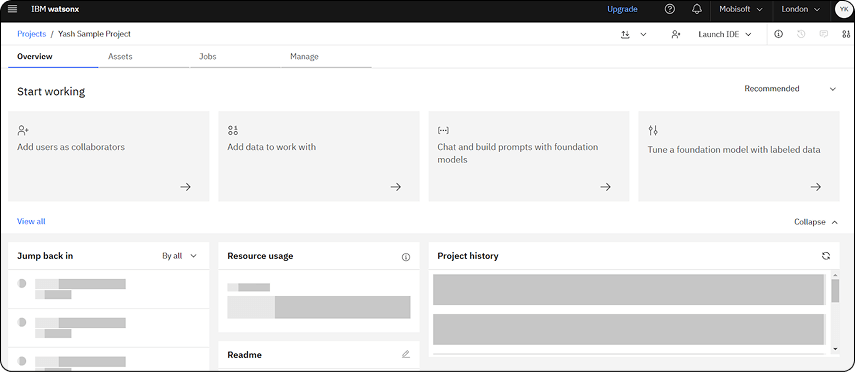
Task: Open the hamburger navigation menu
Action: 12,9
